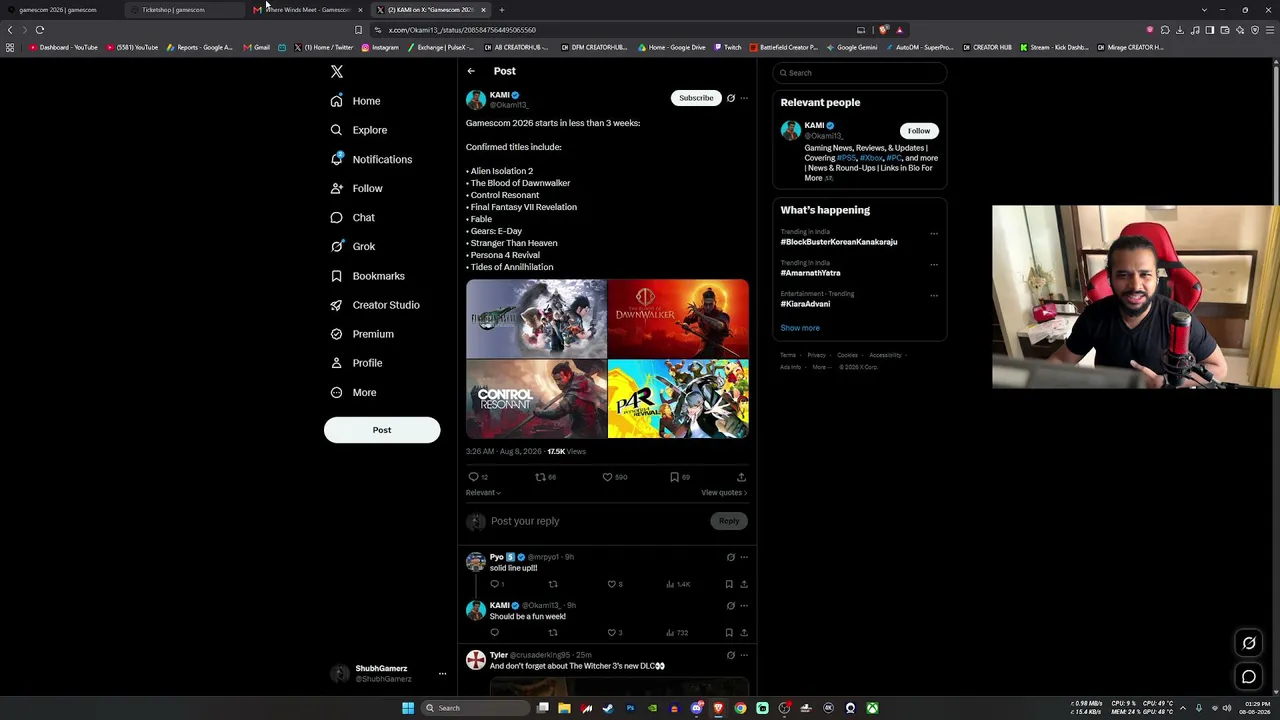The image size is (1280, 720).
Task: Show more trending topics
Action: tap(800, 328)
